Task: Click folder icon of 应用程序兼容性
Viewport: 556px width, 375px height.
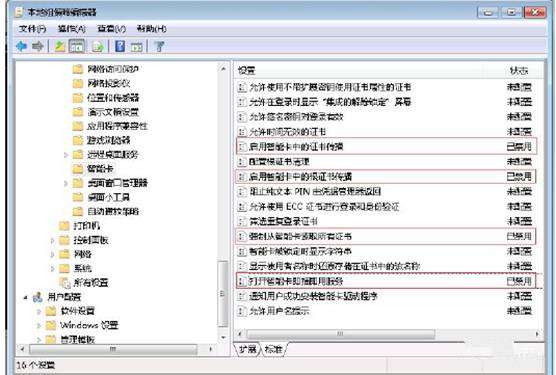Action: coord(78,126)
